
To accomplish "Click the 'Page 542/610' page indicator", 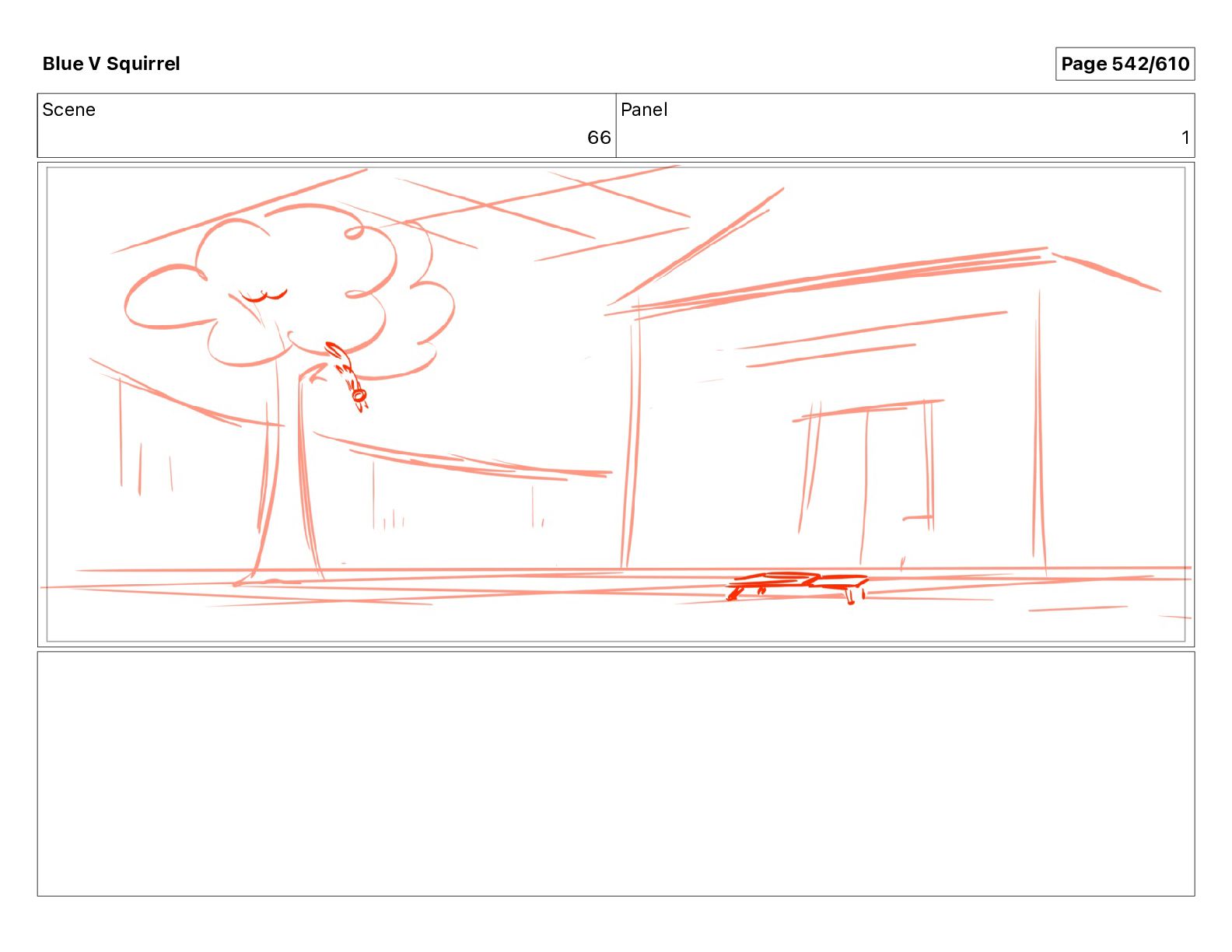I will click(x=1125, y=64).
